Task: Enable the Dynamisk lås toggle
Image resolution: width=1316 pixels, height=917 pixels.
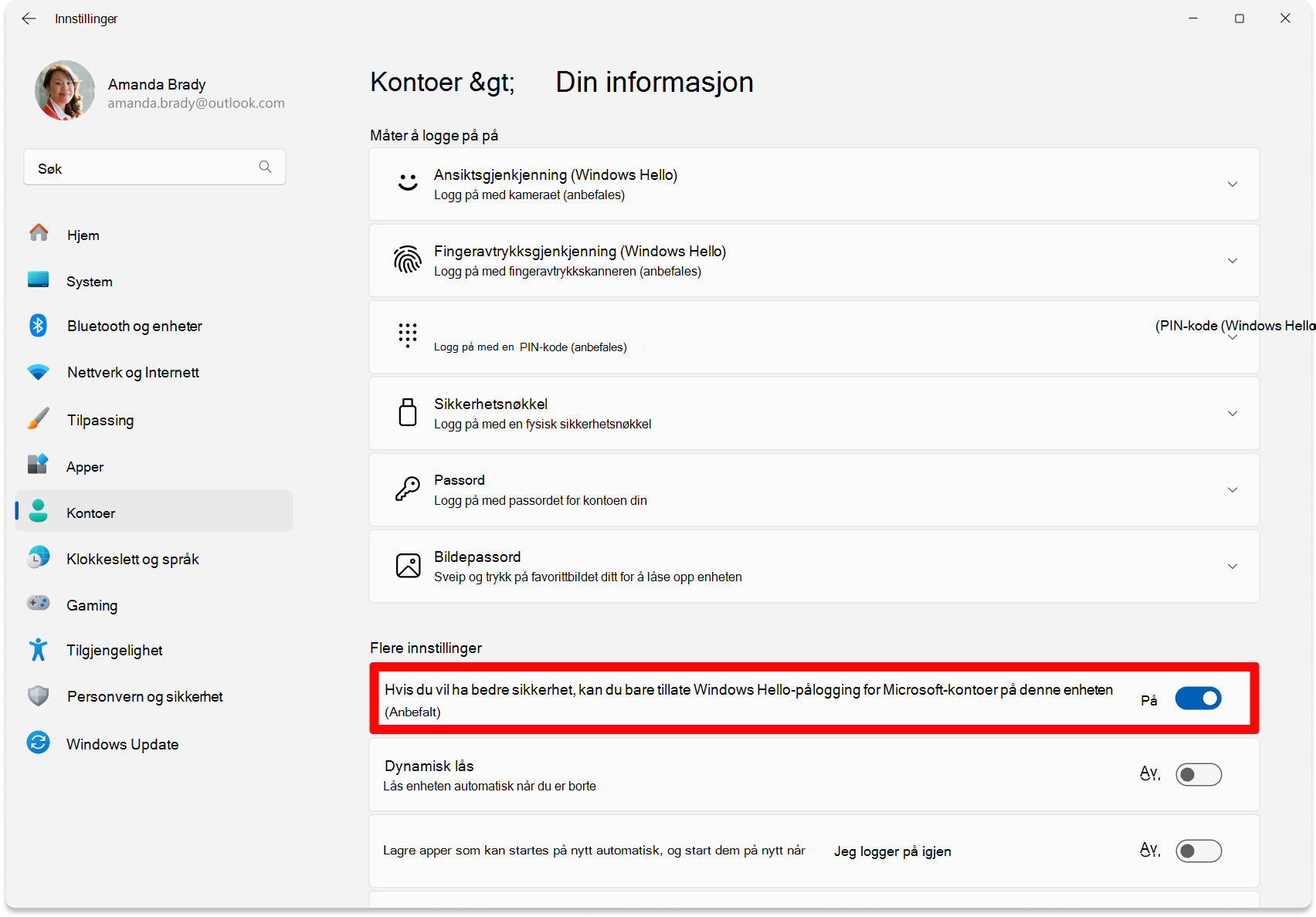Action: tap(1199, 774)
